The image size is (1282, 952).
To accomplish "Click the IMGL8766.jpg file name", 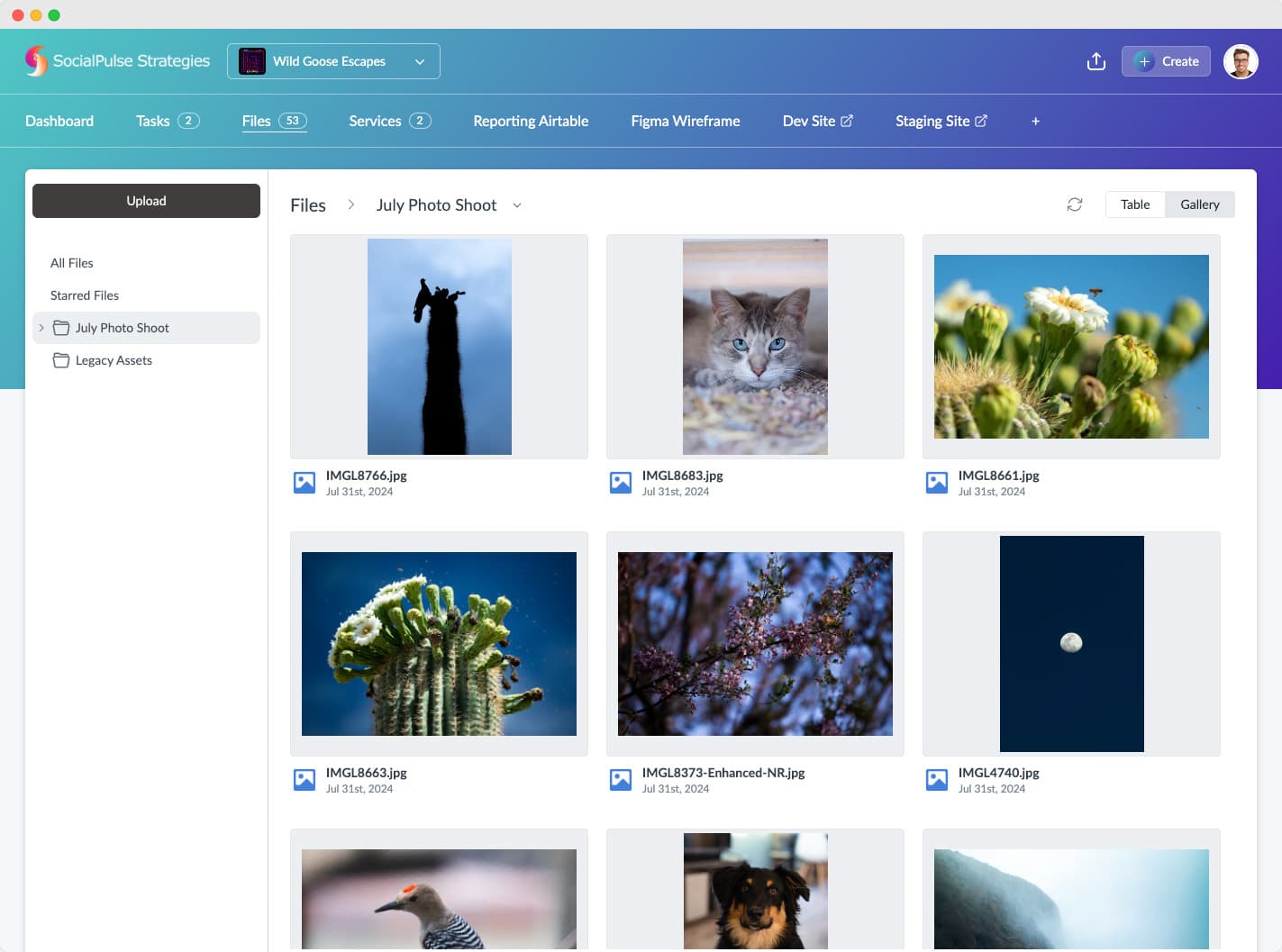I will pos(367,476).
